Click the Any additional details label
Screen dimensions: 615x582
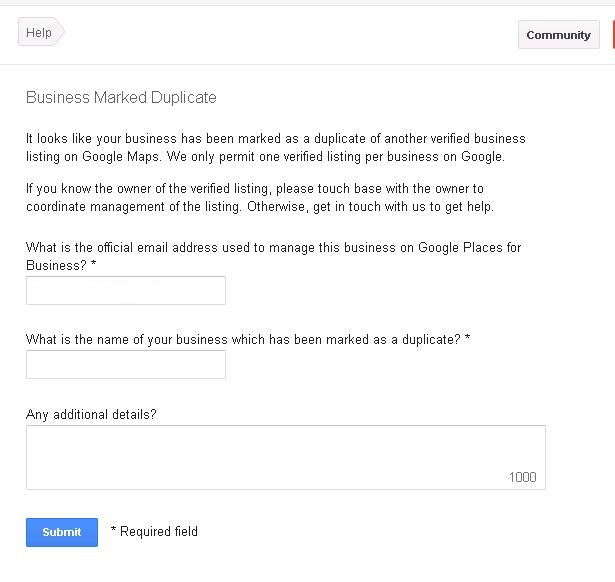[x=91, y=415]
